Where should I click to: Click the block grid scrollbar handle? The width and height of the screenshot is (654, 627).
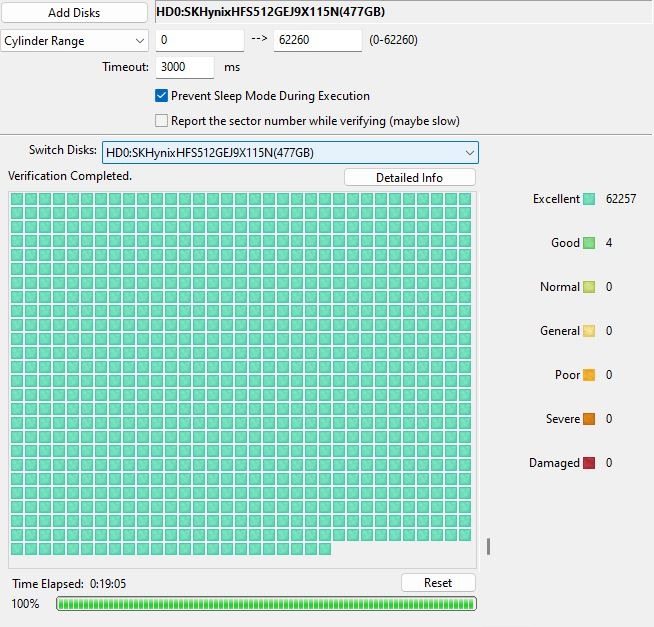pyautogui.click(x=488, y=546)
